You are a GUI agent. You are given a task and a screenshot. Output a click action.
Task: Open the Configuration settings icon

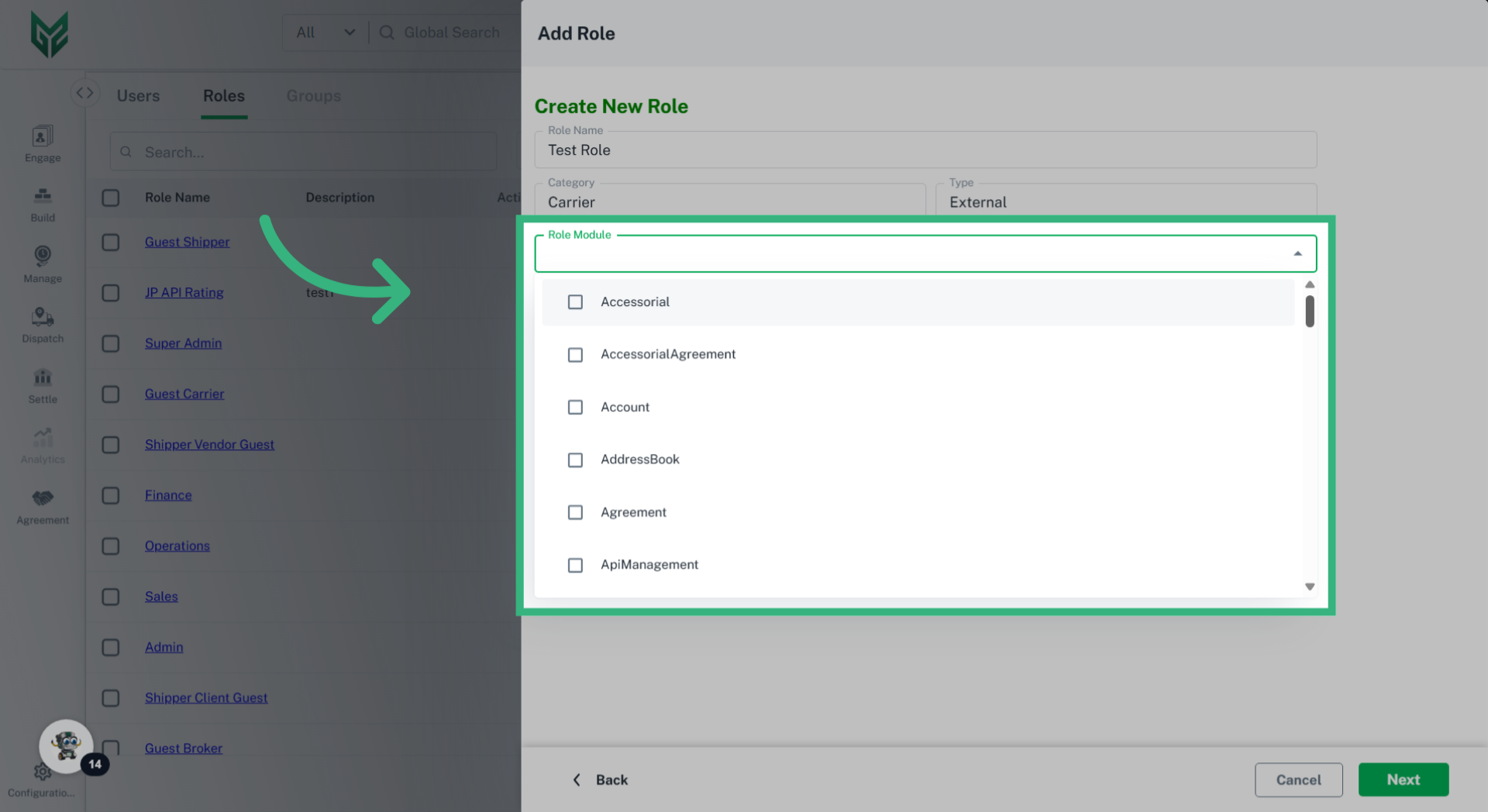tap(42, 772)
